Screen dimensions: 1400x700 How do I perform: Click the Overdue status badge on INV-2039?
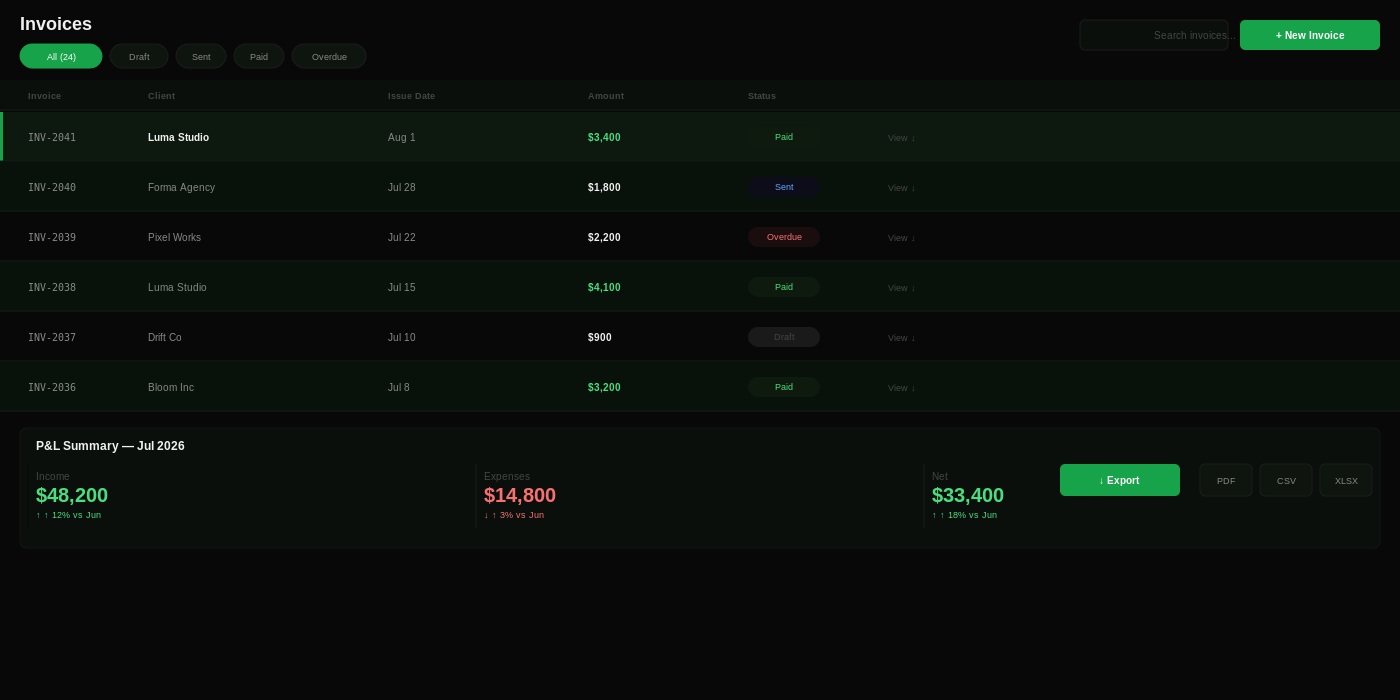click(784, 237)
